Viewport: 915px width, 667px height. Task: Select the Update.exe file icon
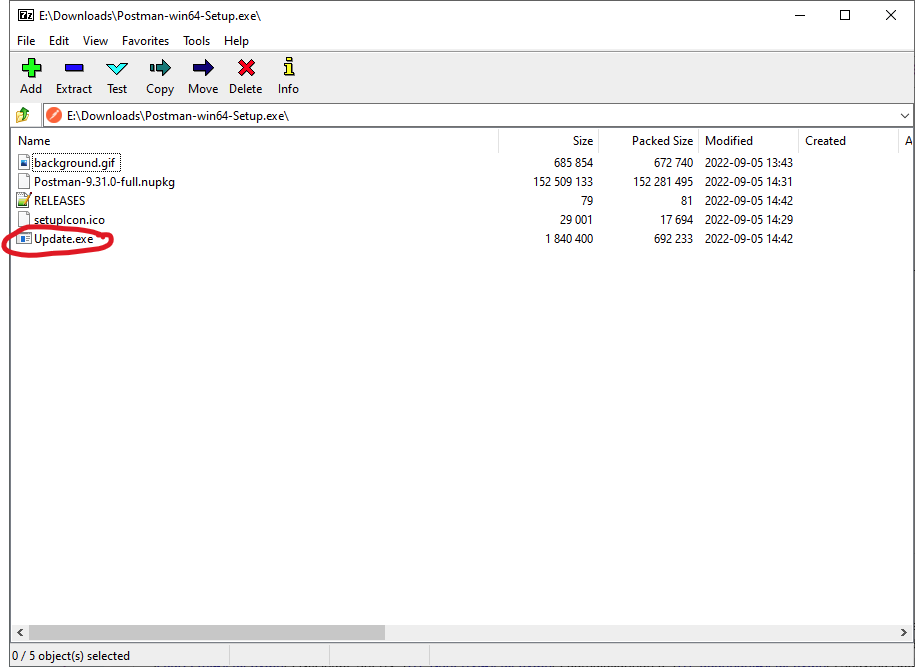click(x=24, y=239)
